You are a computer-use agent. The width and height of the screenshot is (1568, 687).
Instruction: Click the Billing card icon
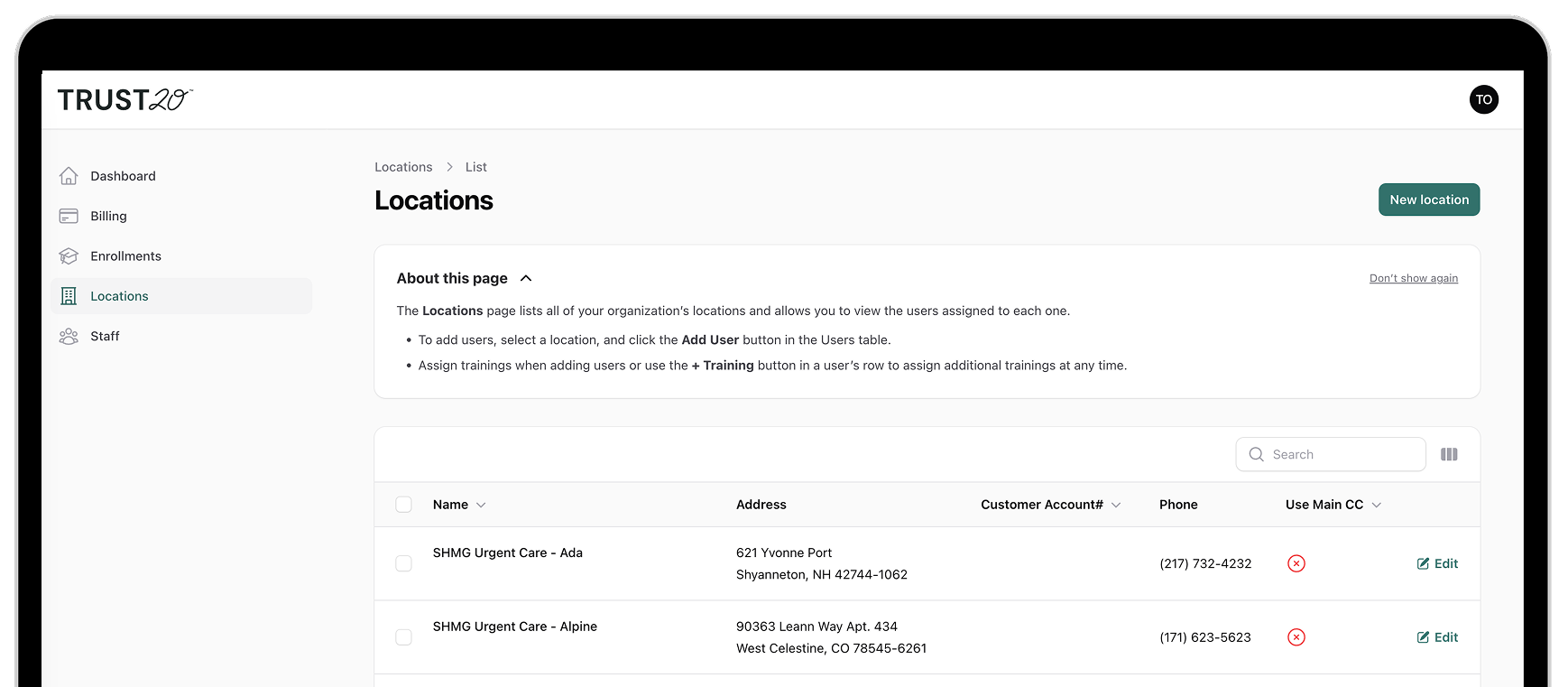tap(69, 216)
